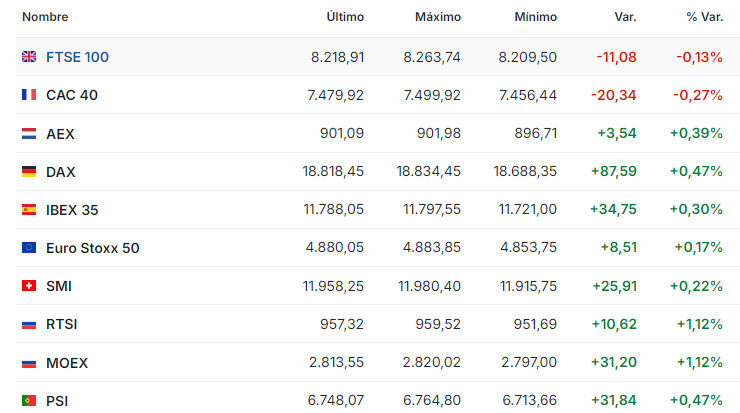Open the CAC 40 index page
The image size is (740, 413).
point(72,95)
